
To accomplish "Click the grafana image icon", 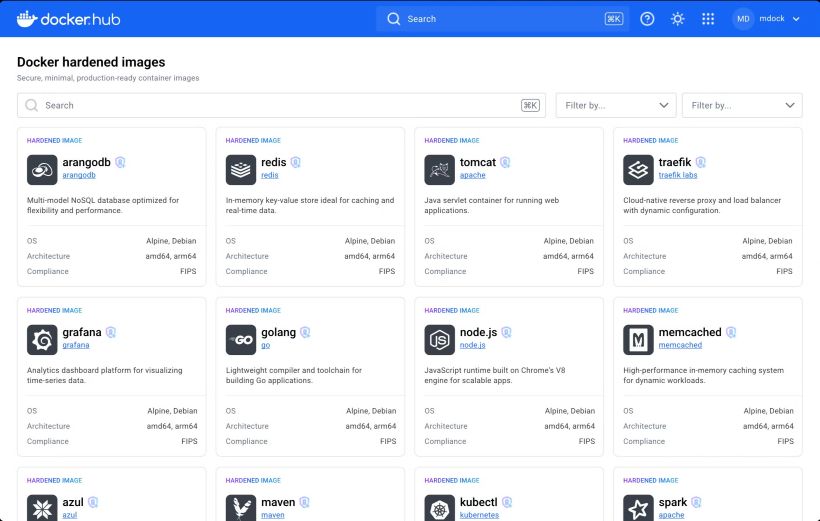I will (x=42, y=339).
